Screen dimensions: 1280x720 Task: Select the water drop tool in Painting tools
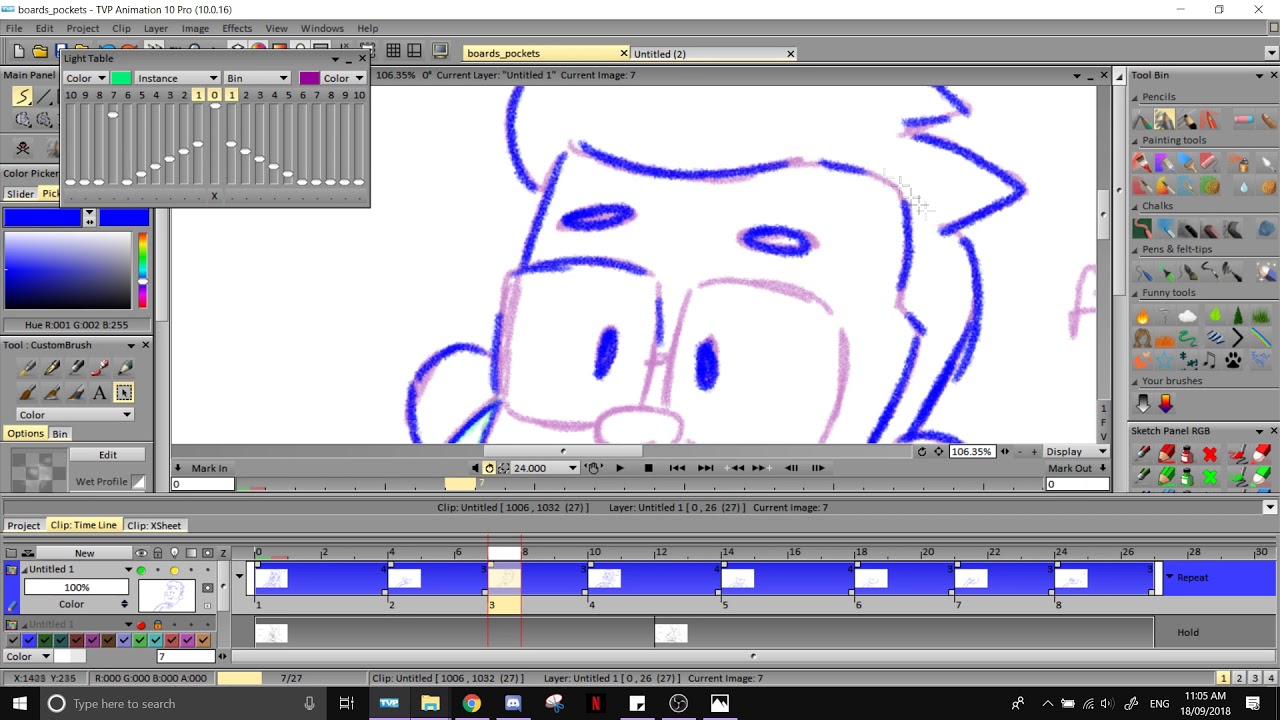point(1243,186)
